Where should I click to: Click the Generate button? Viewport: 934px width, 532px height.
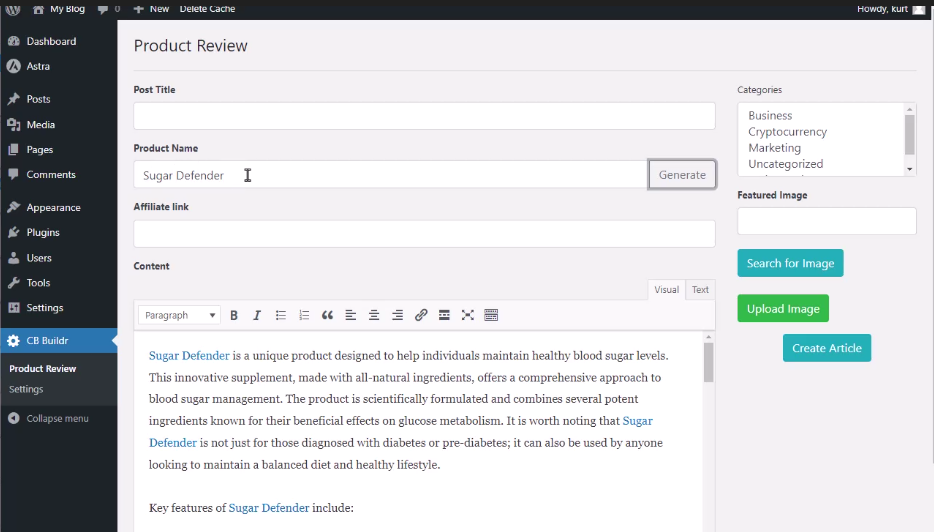tap(682, 175)
